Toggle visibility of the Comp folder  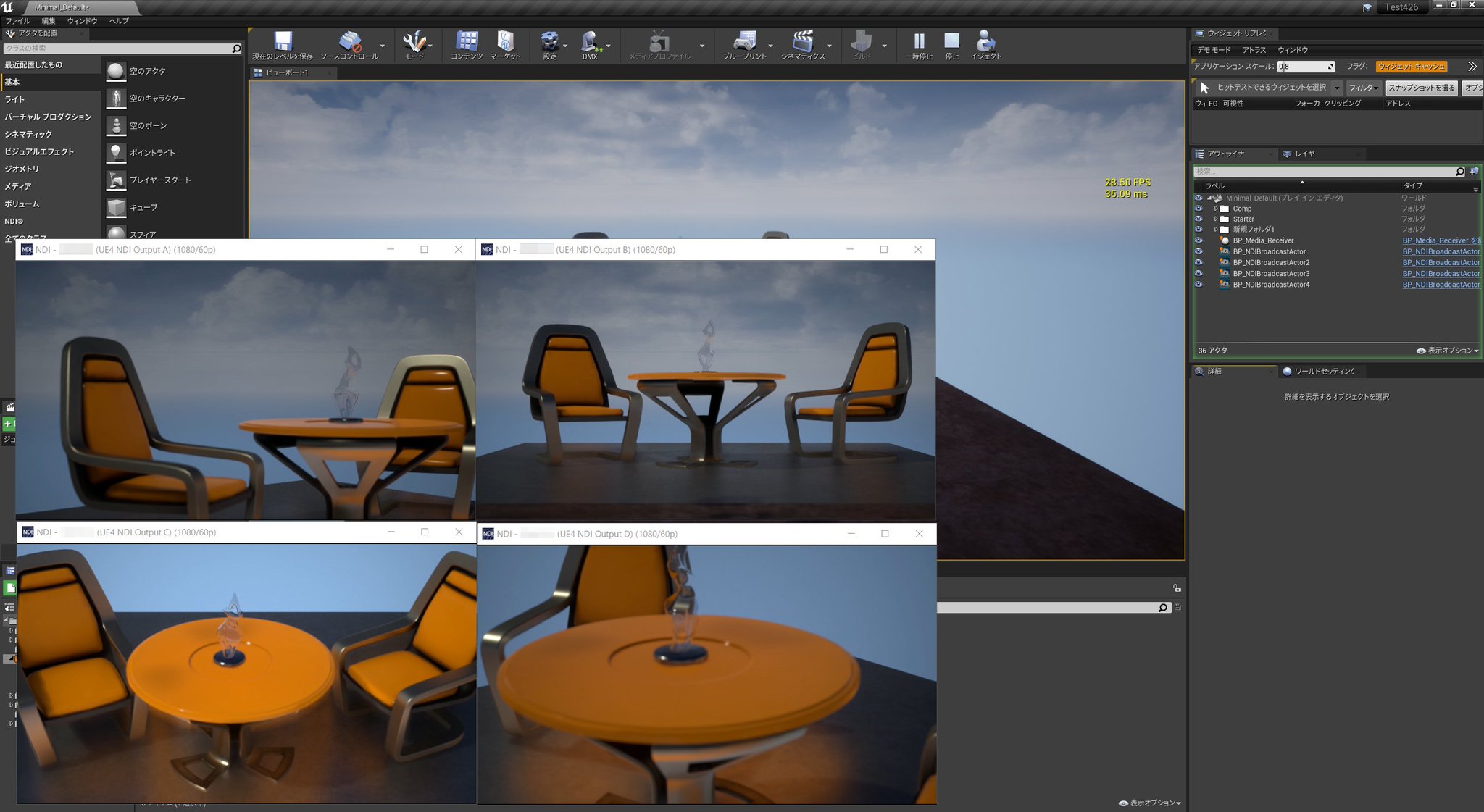1199,209
